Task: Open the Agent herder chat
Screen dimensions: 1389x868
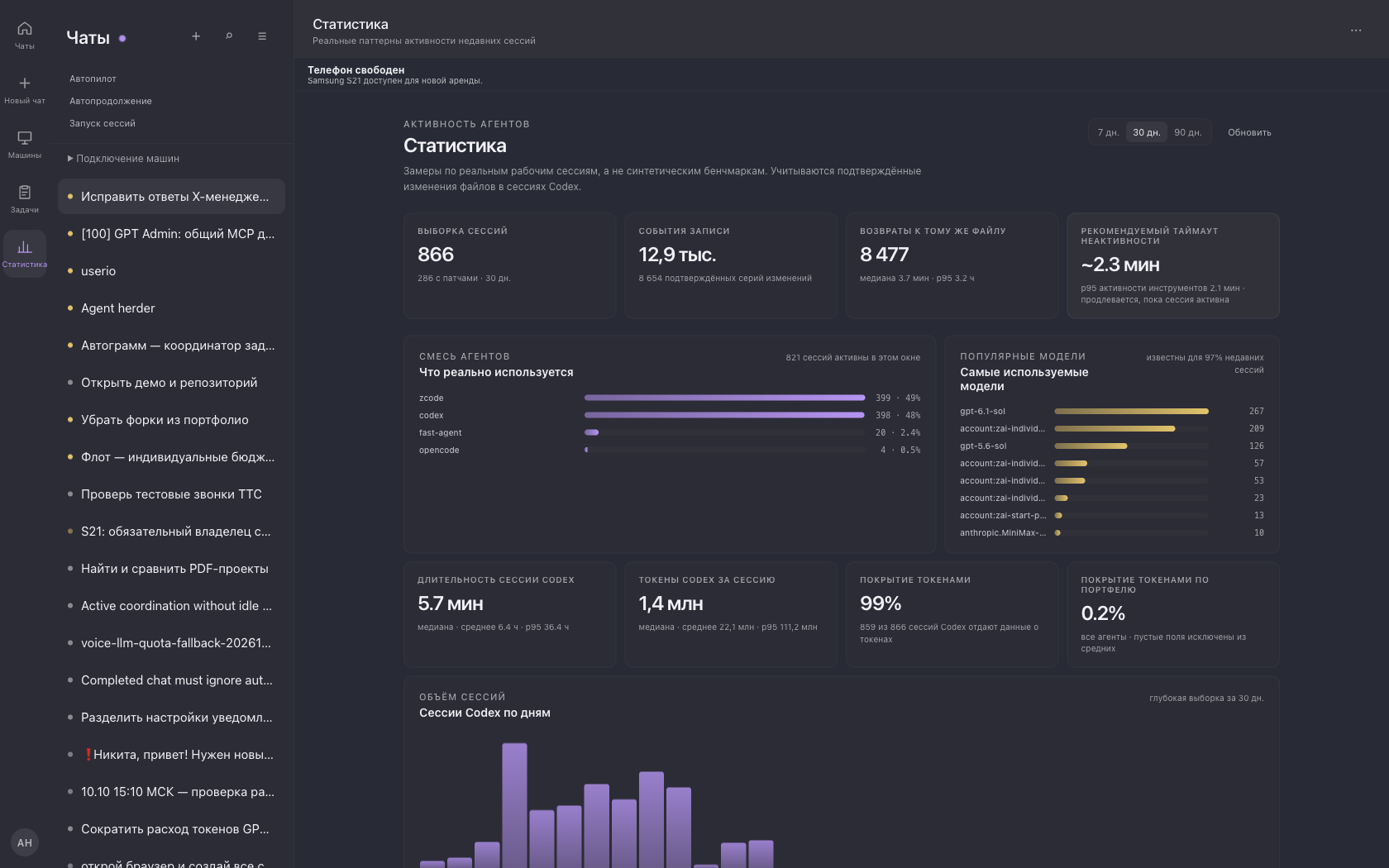Action: click(171, 308)
